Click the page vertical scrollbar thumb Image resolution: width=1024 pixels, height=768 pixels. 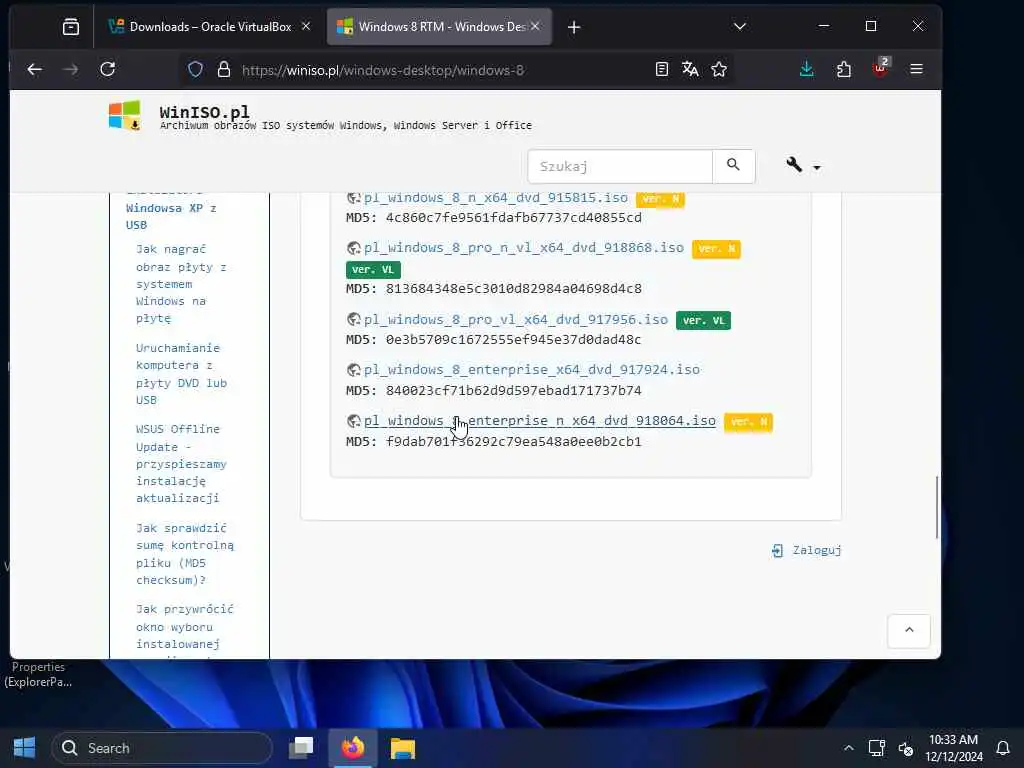[937, 507]
